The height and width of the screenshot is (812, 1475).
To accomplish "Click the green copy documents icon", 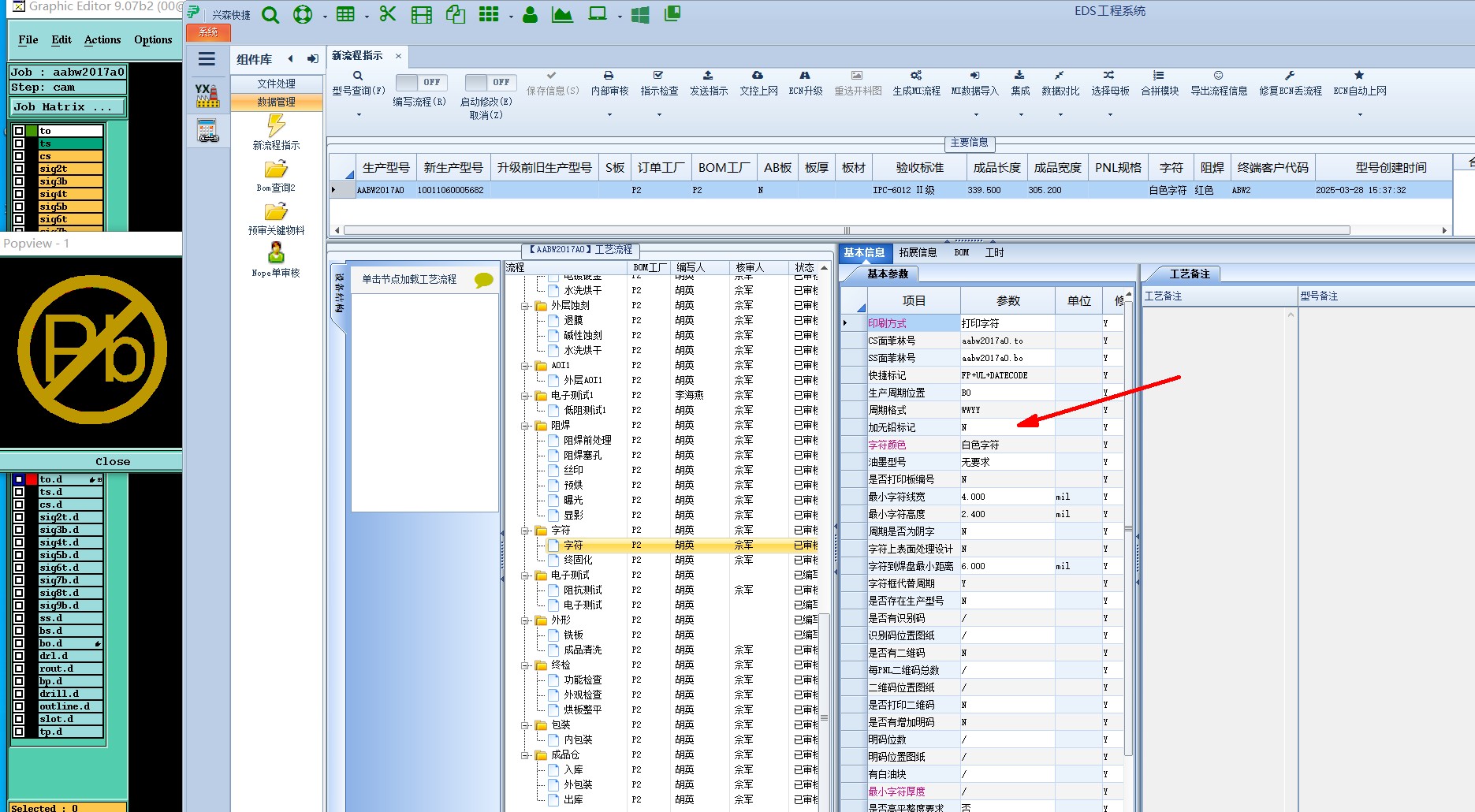I will tap(455, 14).
